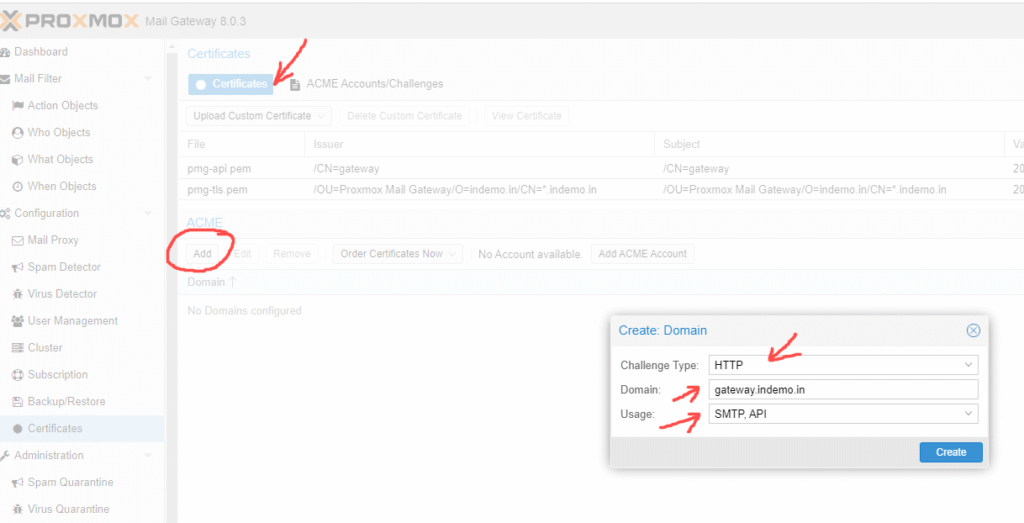Collapse the Administration section

148,456
